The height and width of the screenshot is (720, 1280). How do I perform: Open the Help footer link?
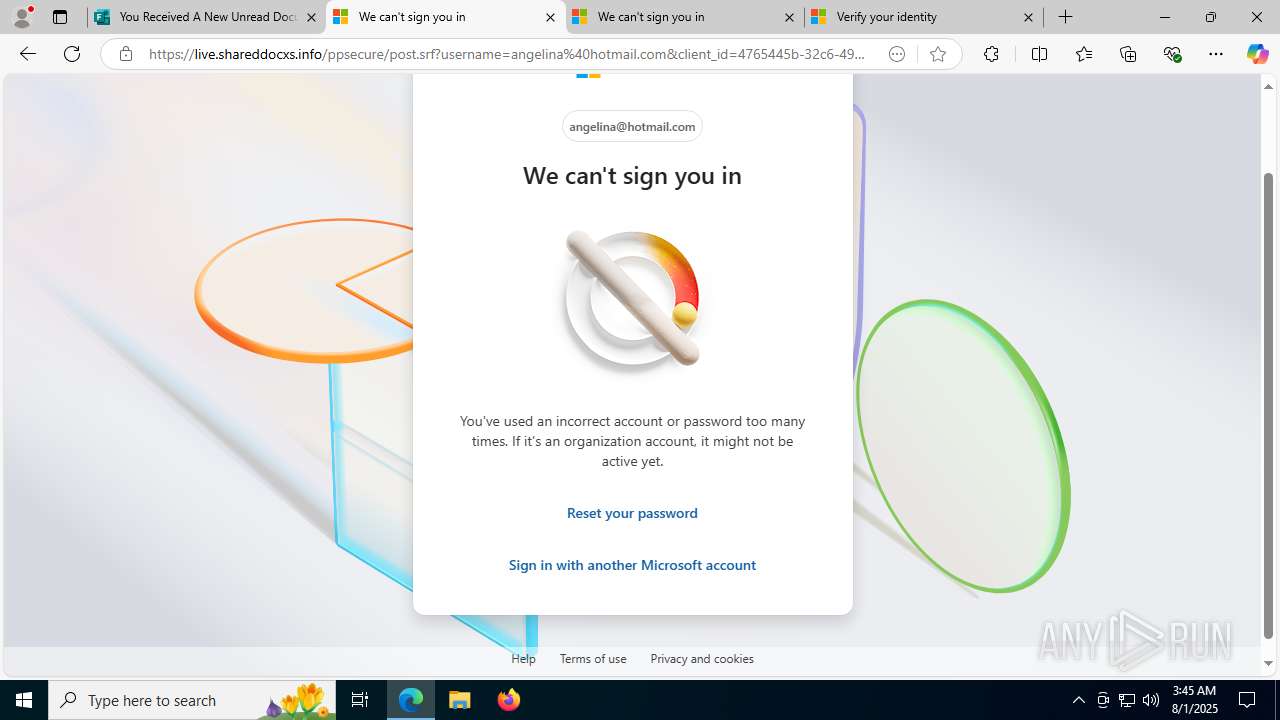523,658
